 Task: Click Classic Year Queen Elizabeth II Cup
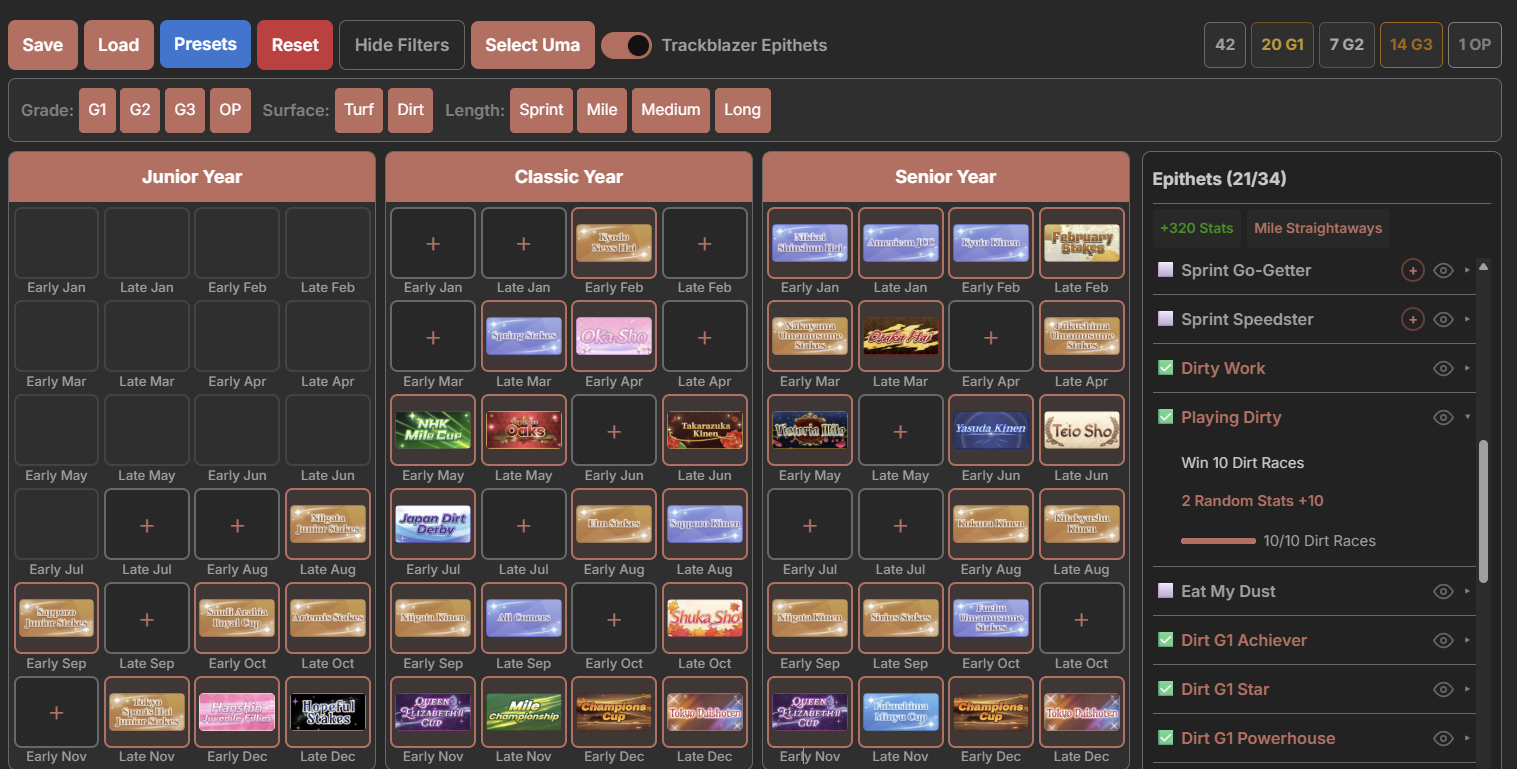[433, 712]
